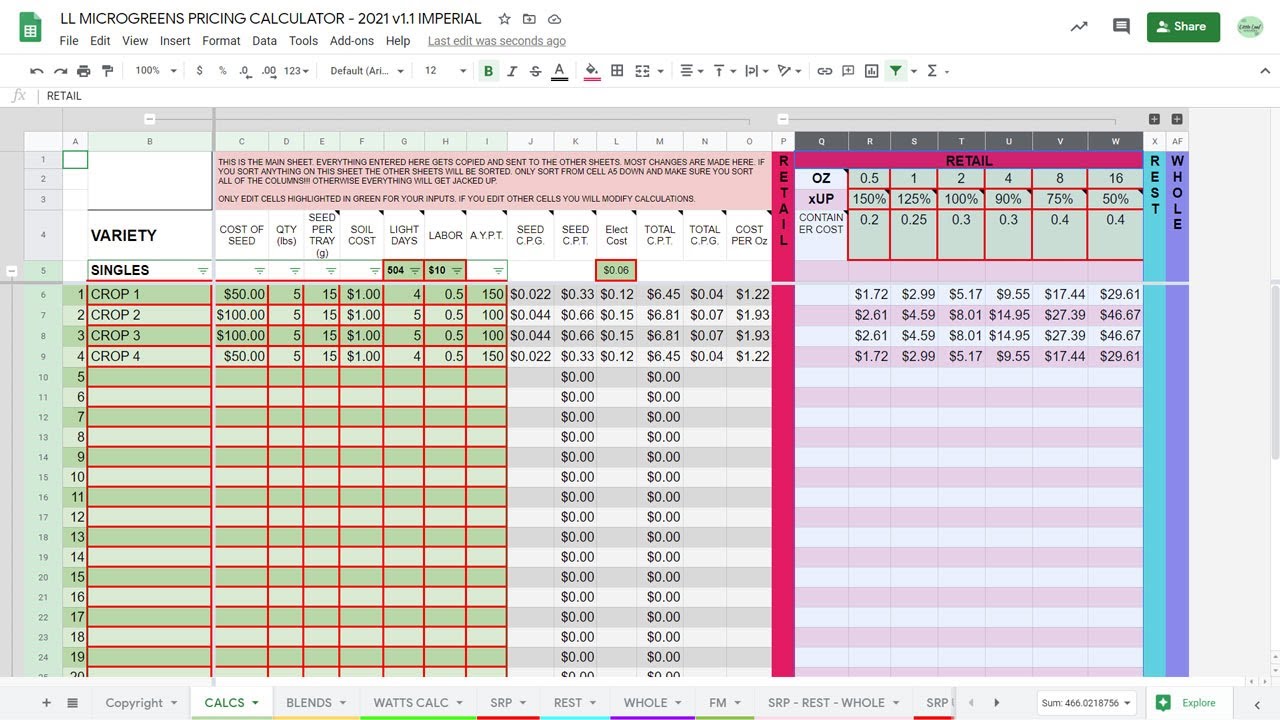Switch to the BLENDS sheet tab
Image resolution: width=1280 pixels, height=720 pixels.
(x=316, y=703)
